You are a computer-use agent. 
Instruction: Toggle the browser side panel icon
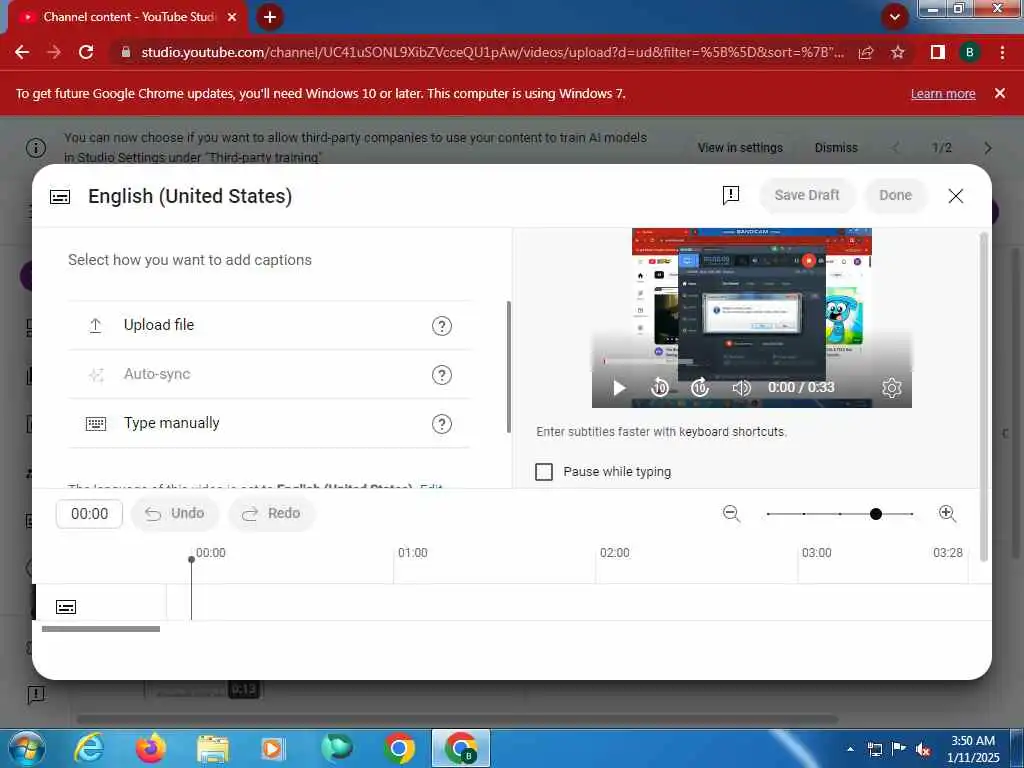coord(938,52)
